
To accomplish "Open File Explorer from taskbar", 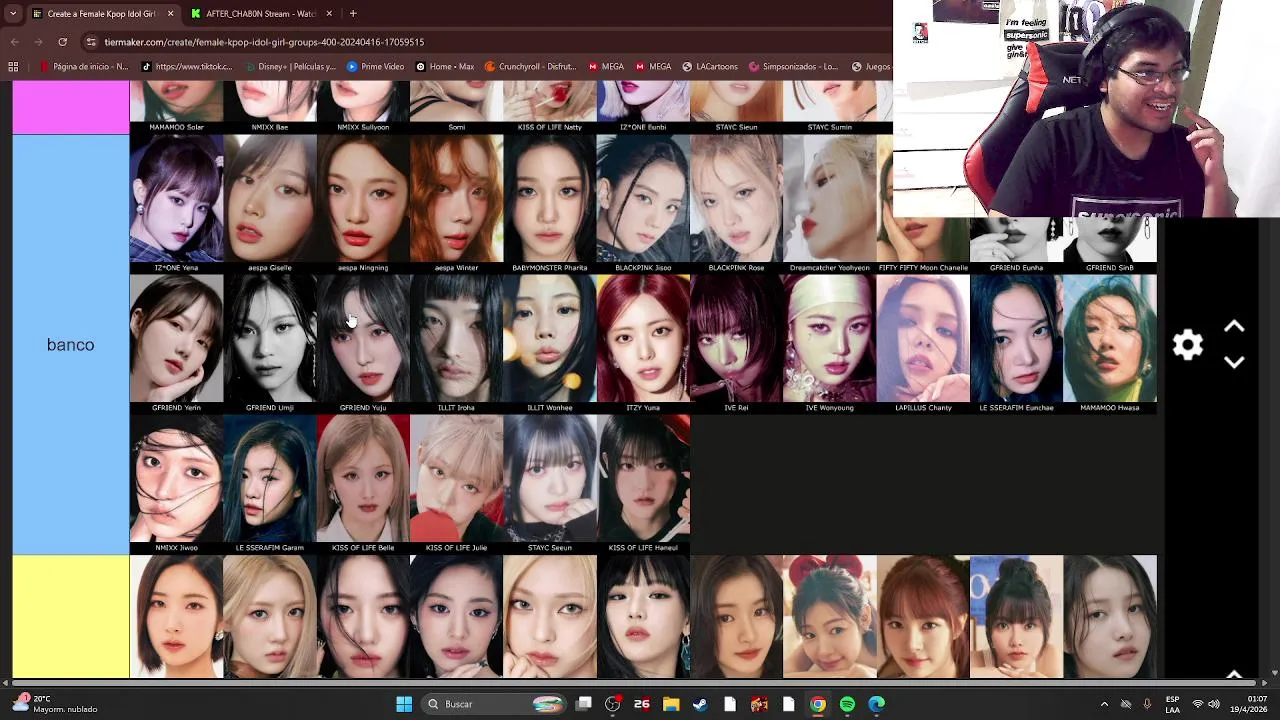I will point(671,704).
